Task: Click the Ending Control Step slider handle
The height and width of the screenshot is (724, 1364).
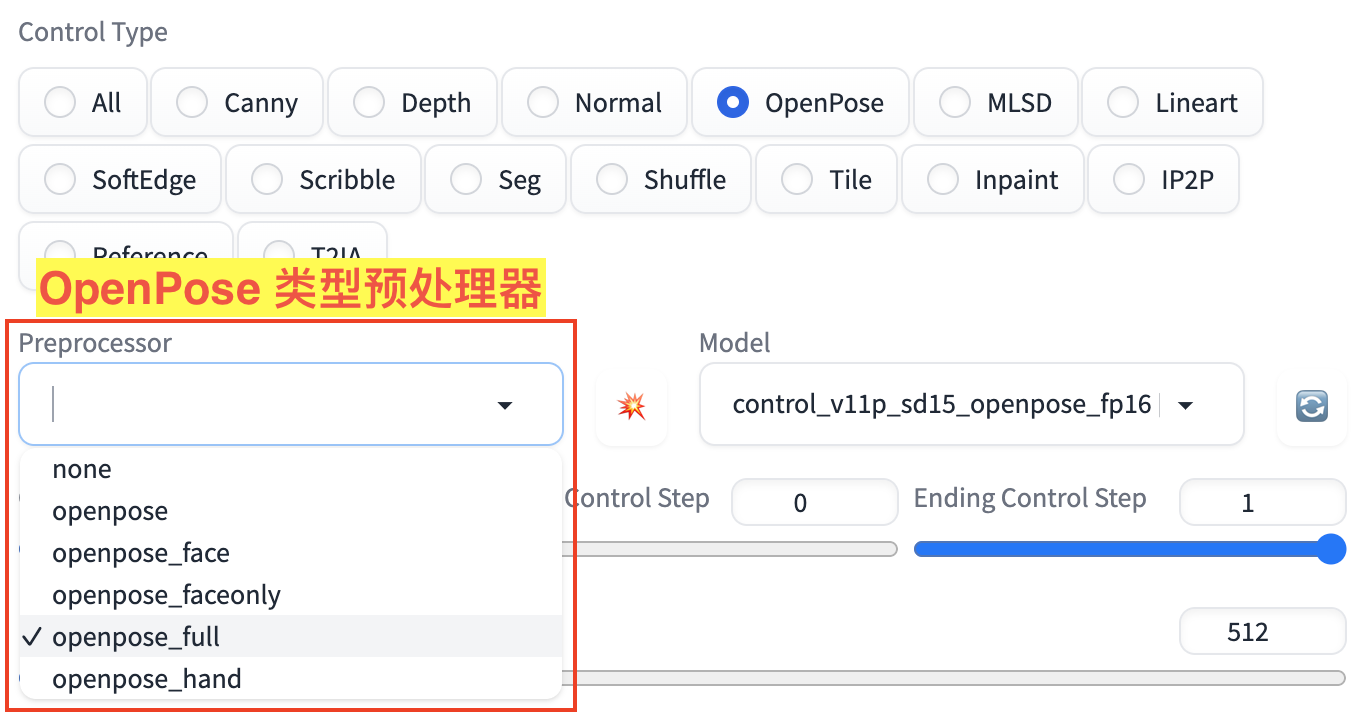Action: [1330, 549]
